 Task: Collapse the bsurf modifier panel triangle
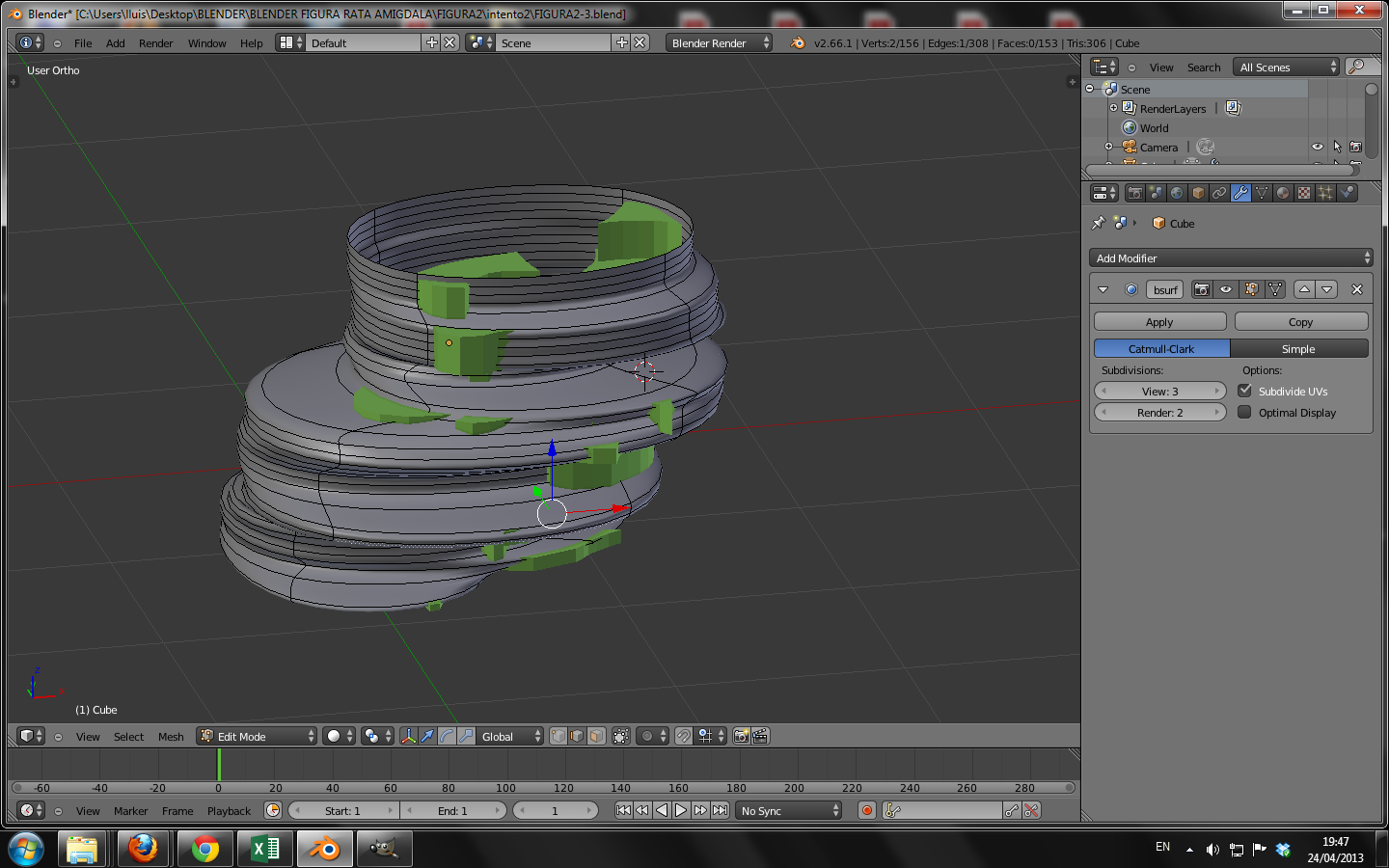click(1103, 290)
